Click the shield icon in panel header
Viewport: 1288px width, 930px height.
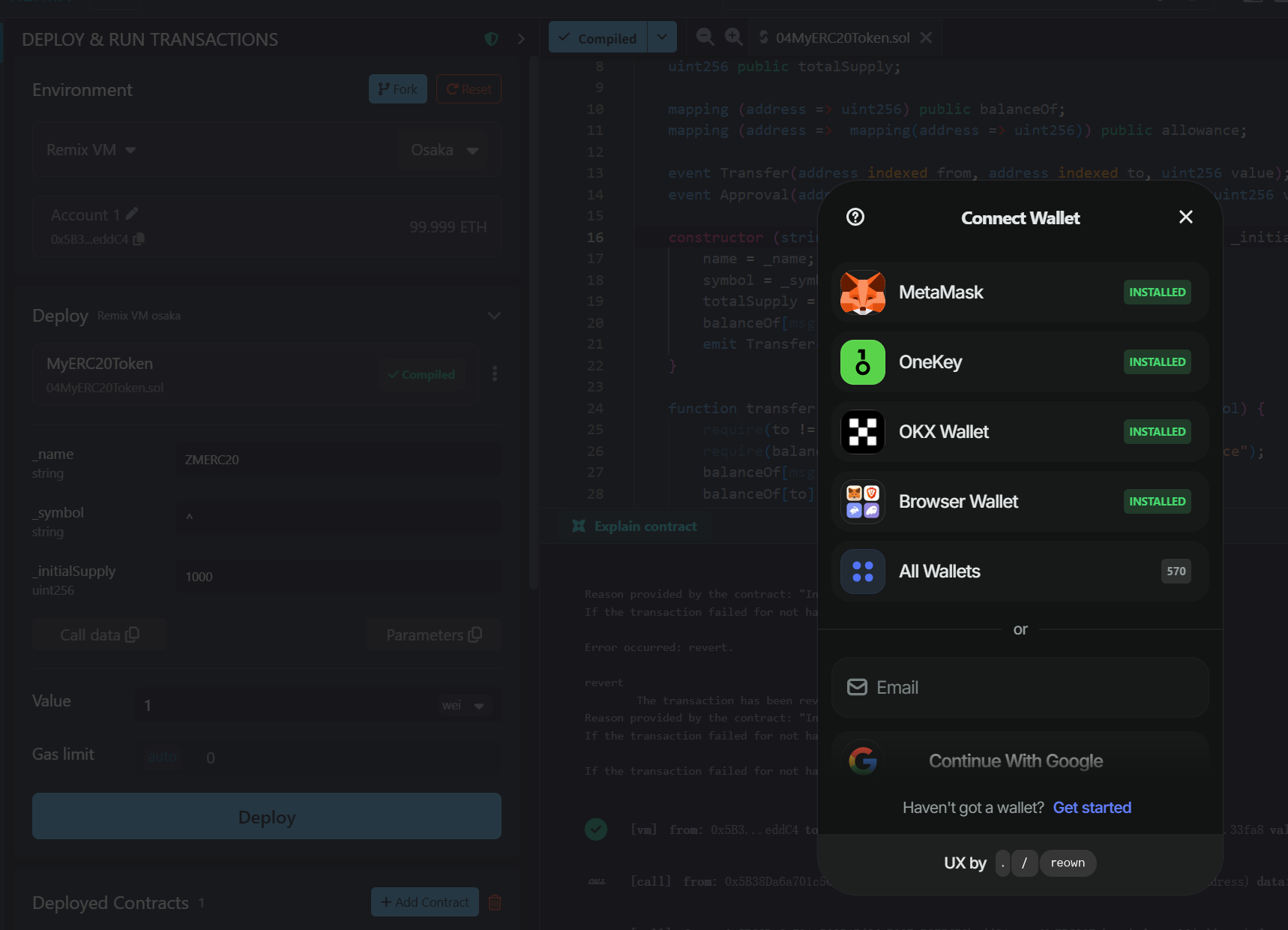(492, 39)
